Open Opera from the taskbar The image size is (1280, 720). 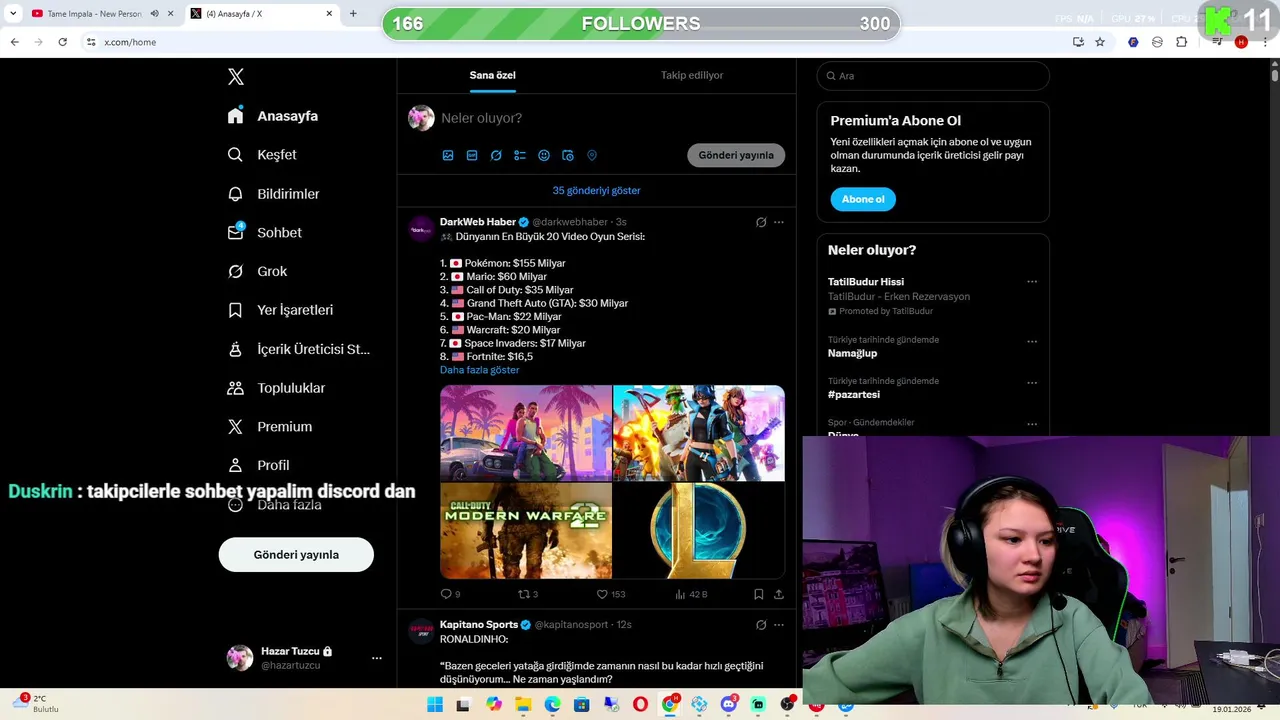click(640, 705)
